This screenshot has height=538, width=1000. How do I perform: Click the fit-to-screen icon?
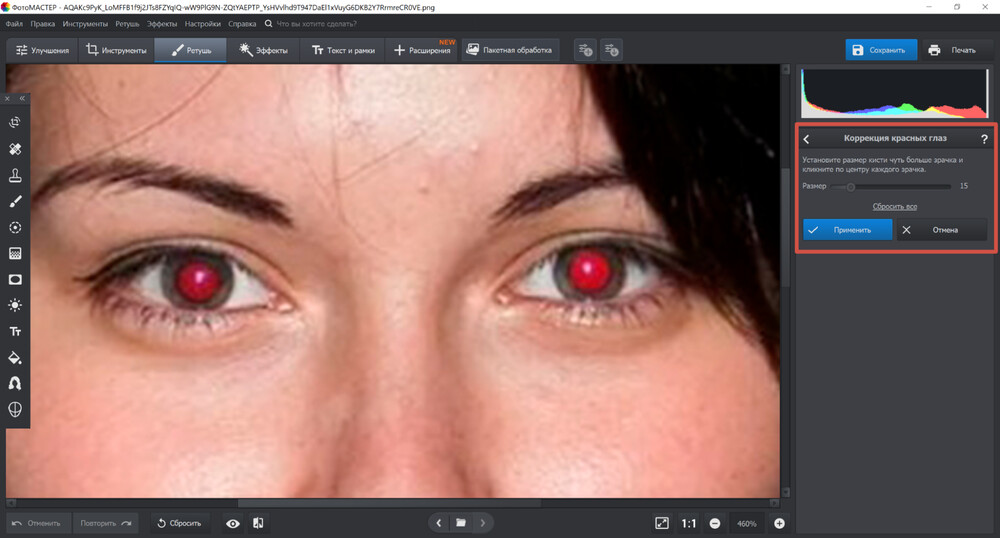[x=662, y=523]
